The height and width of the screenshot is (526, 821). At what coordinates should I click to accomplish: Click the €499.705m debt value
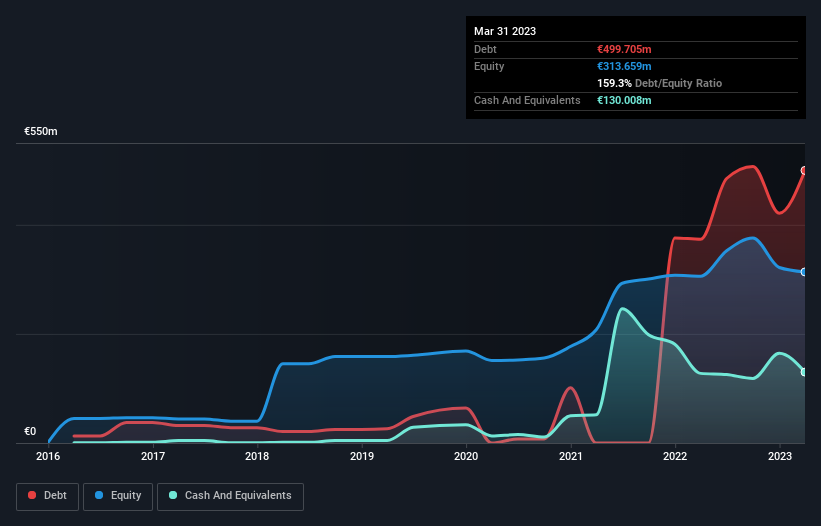[624, 49]
